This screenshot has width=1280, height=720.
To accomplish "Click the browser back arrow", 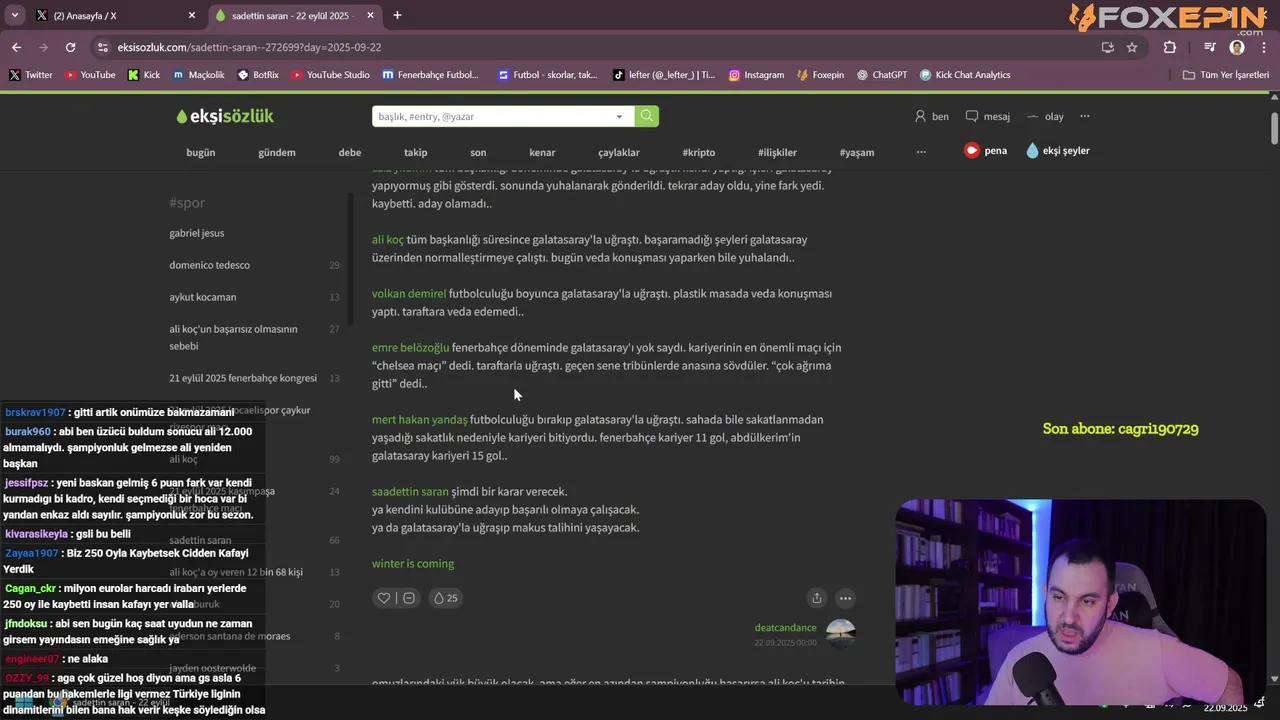I will click(x=16, y=47).
